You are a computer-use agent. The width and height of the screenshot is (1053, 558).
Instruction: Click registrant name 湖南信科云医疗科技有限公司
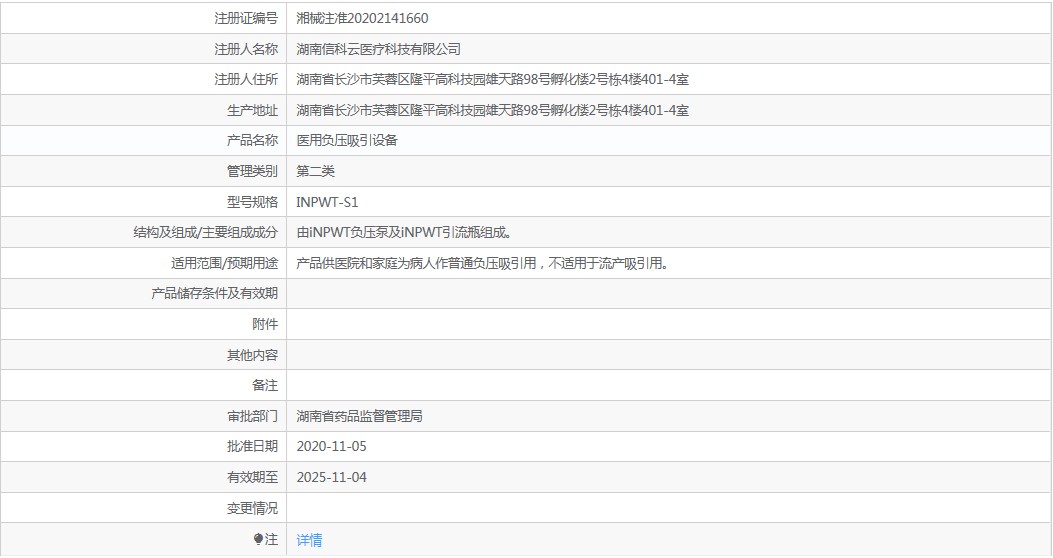378,49
